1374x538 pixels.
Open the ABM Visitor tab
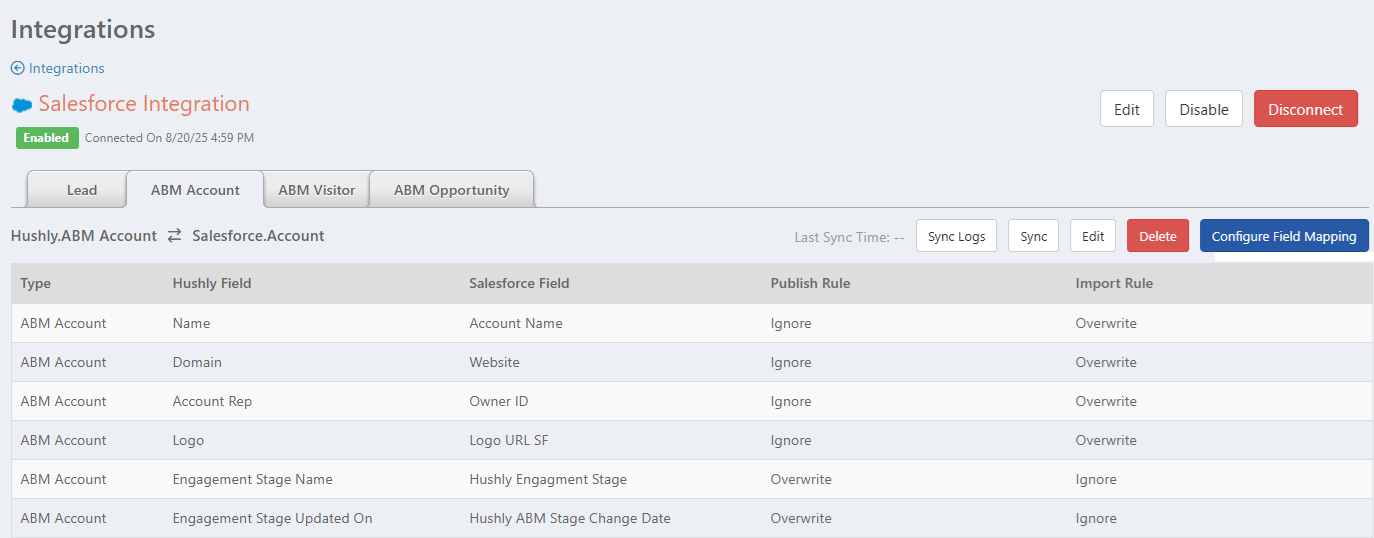click(x=316, y=189)
